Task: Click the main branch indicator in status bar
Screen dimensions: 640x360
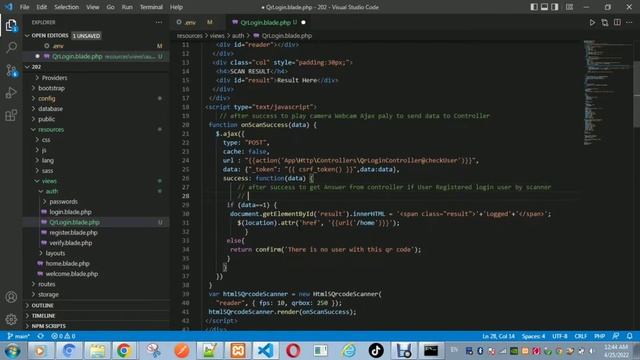Action: 18,336
